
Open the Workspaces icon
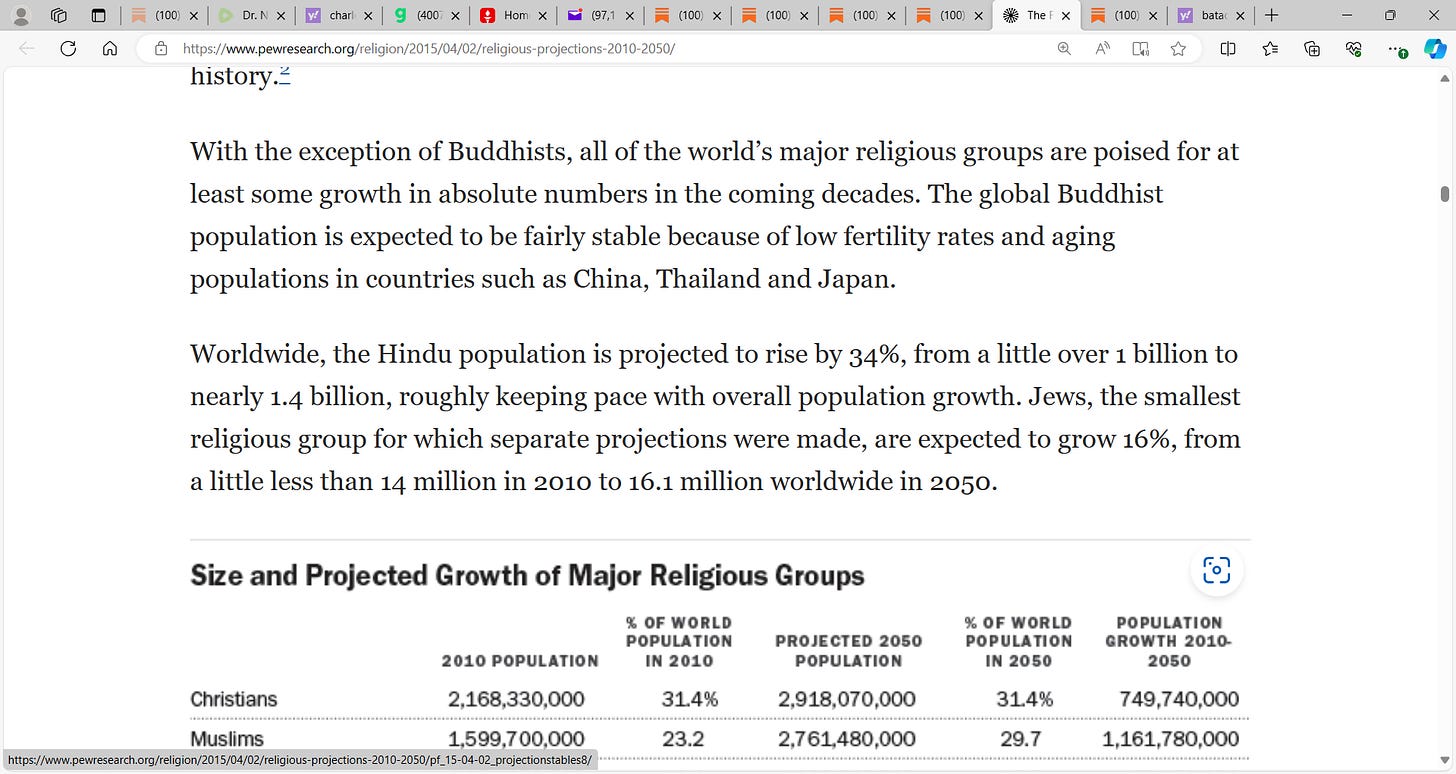tap(59, 15)
